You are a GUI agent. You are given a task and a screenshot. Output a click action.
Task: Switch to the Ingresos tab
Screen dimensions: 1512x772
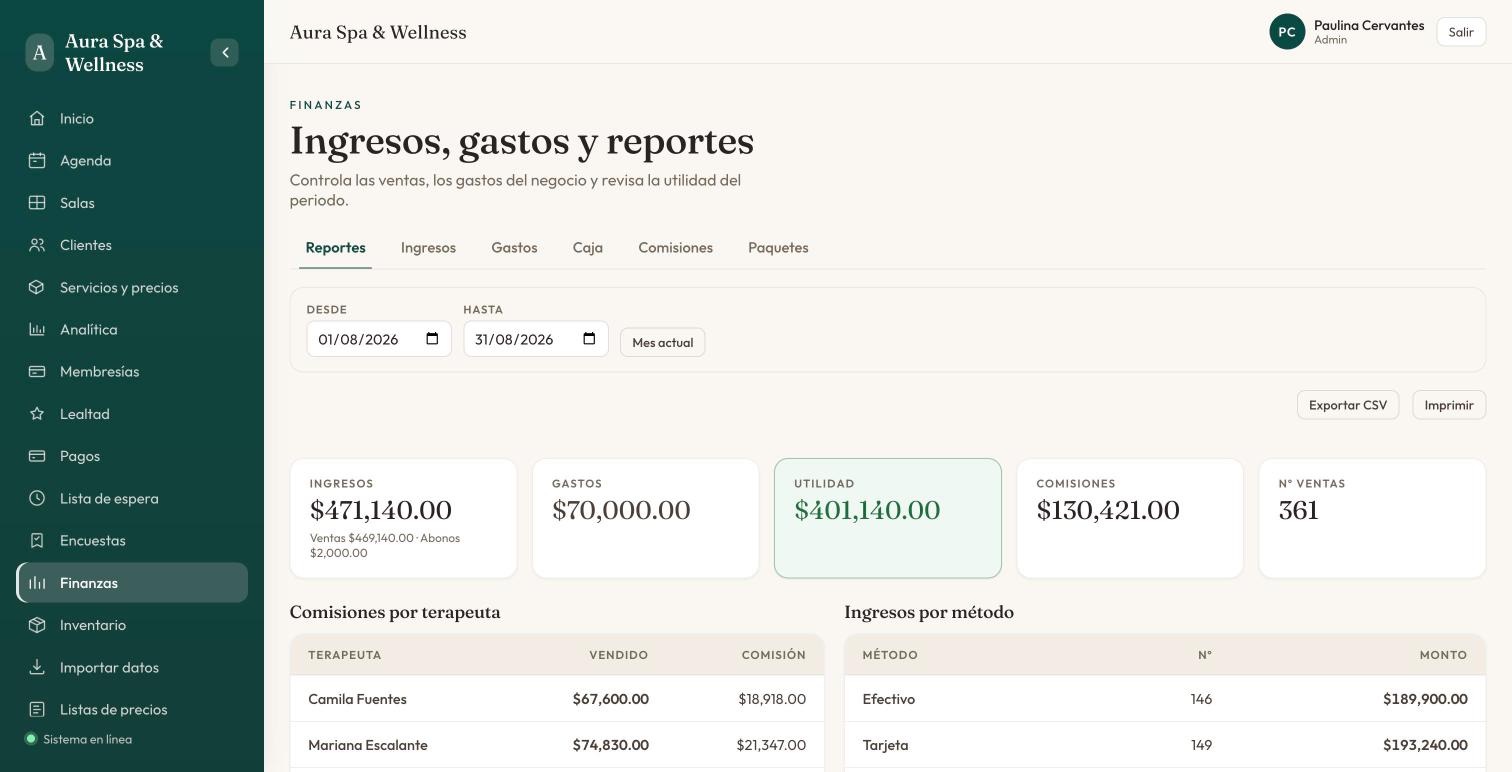coord(428,247)
